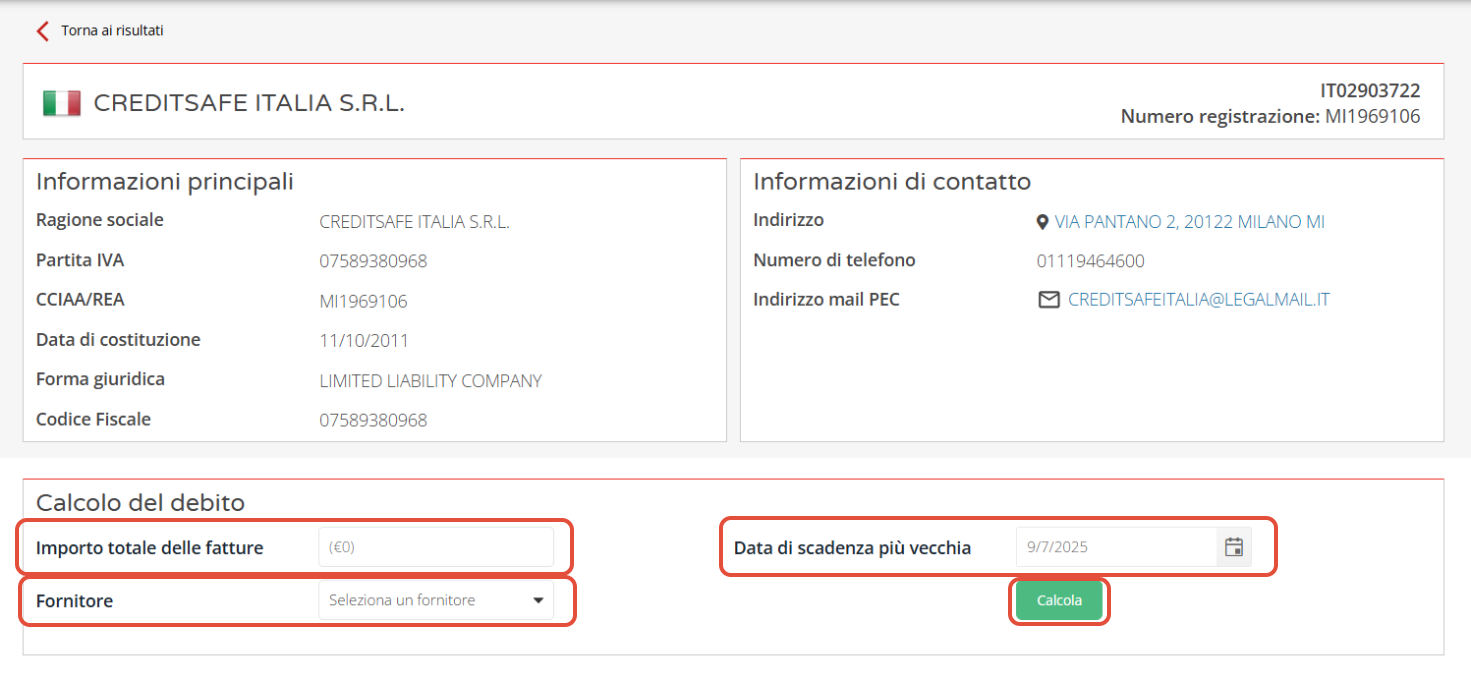1471x680 pixels.
Task: Click the Italian flag icon
Action: [x=62, y=103]
